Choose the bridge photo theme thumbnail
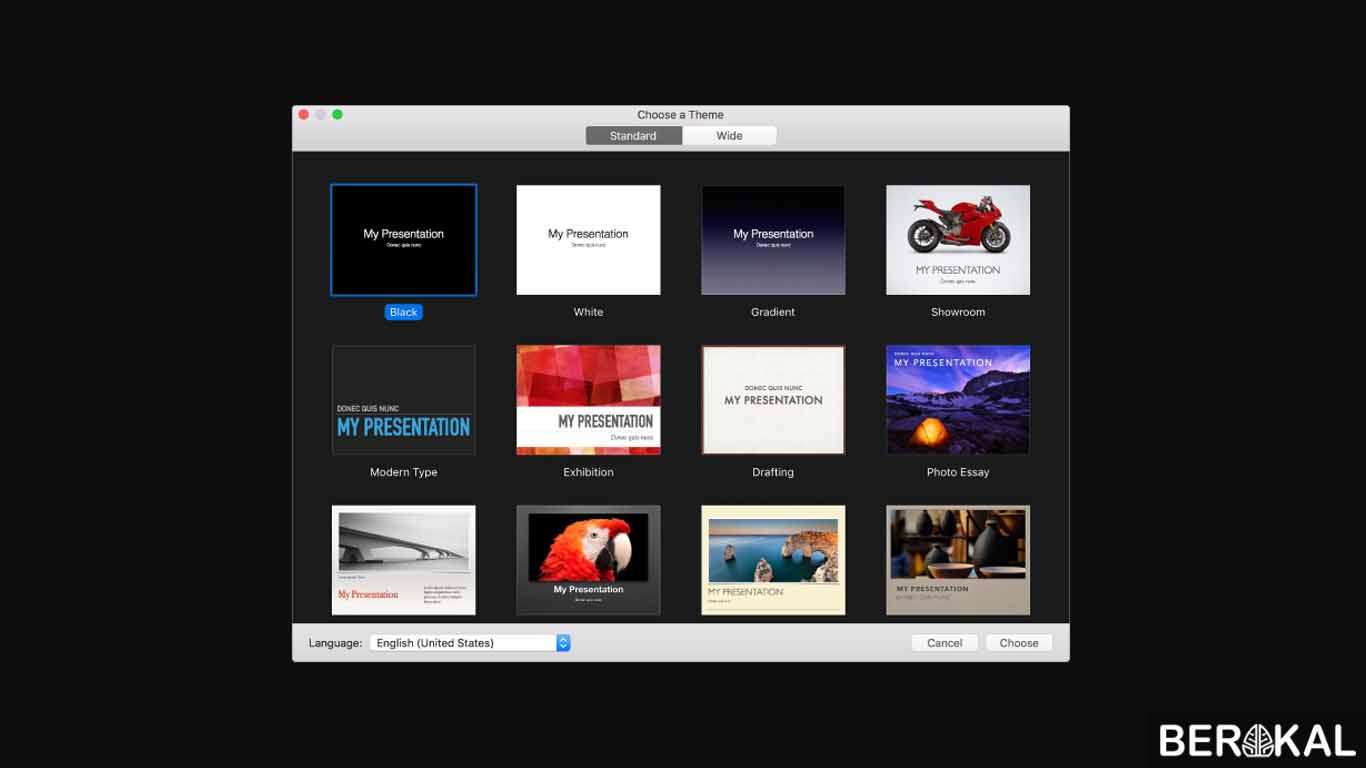 coord(403,560)
